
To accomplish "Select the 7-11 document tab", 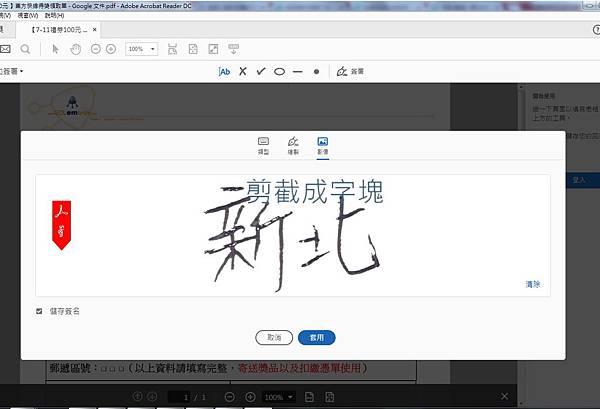I will point(59,29).
